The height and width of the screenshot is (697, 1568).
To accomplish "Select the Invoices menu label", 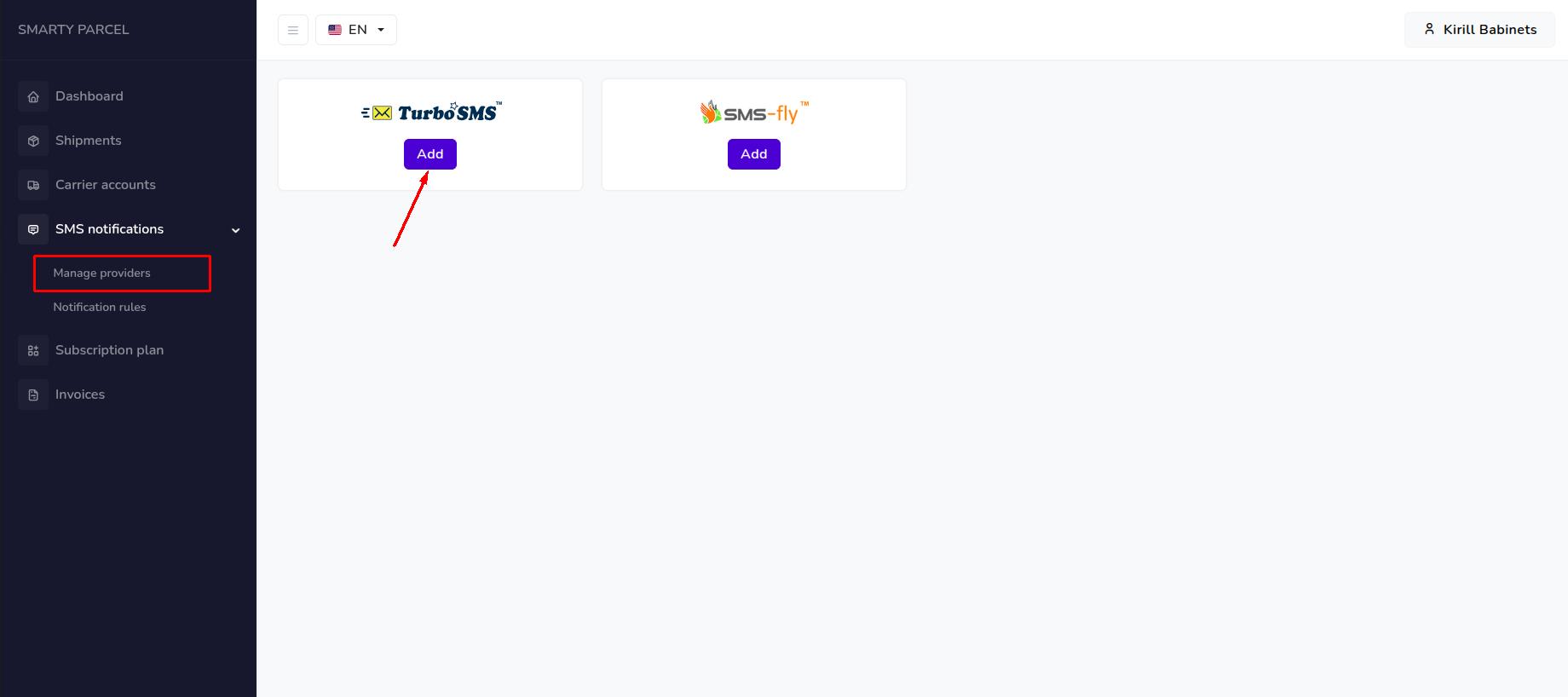I will (x=80, y=395).
